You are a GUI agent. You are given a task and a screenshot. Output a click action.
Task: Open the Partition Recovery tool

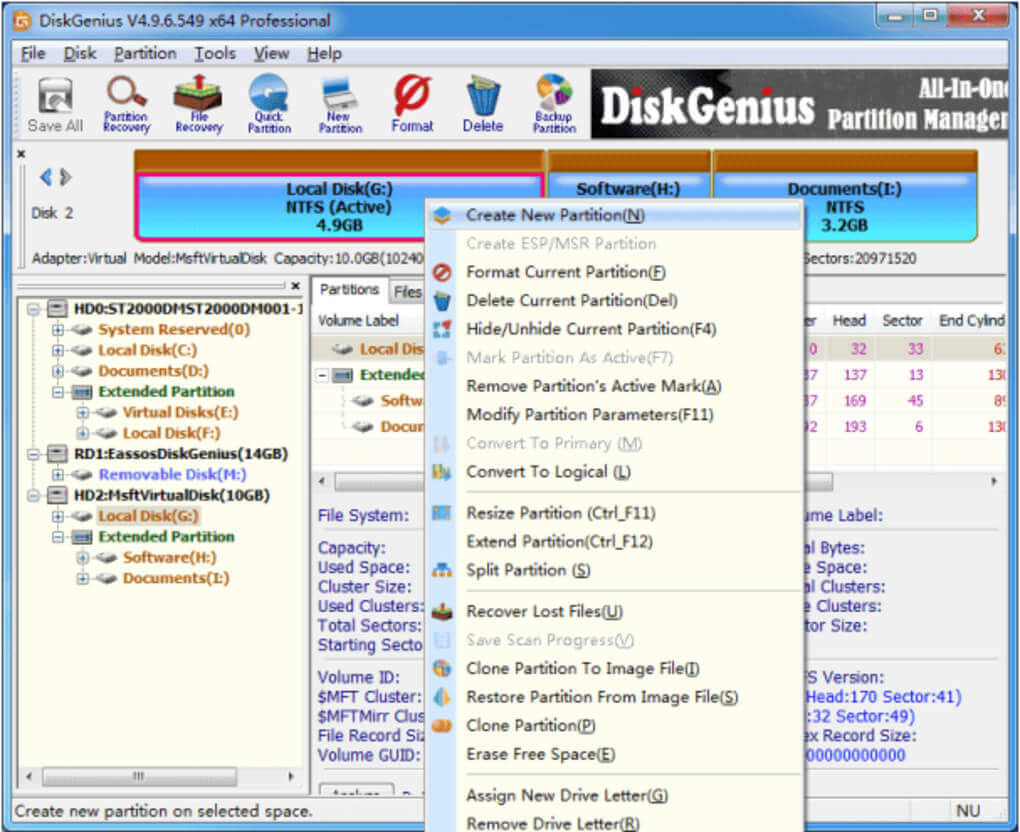pos(126,103)
